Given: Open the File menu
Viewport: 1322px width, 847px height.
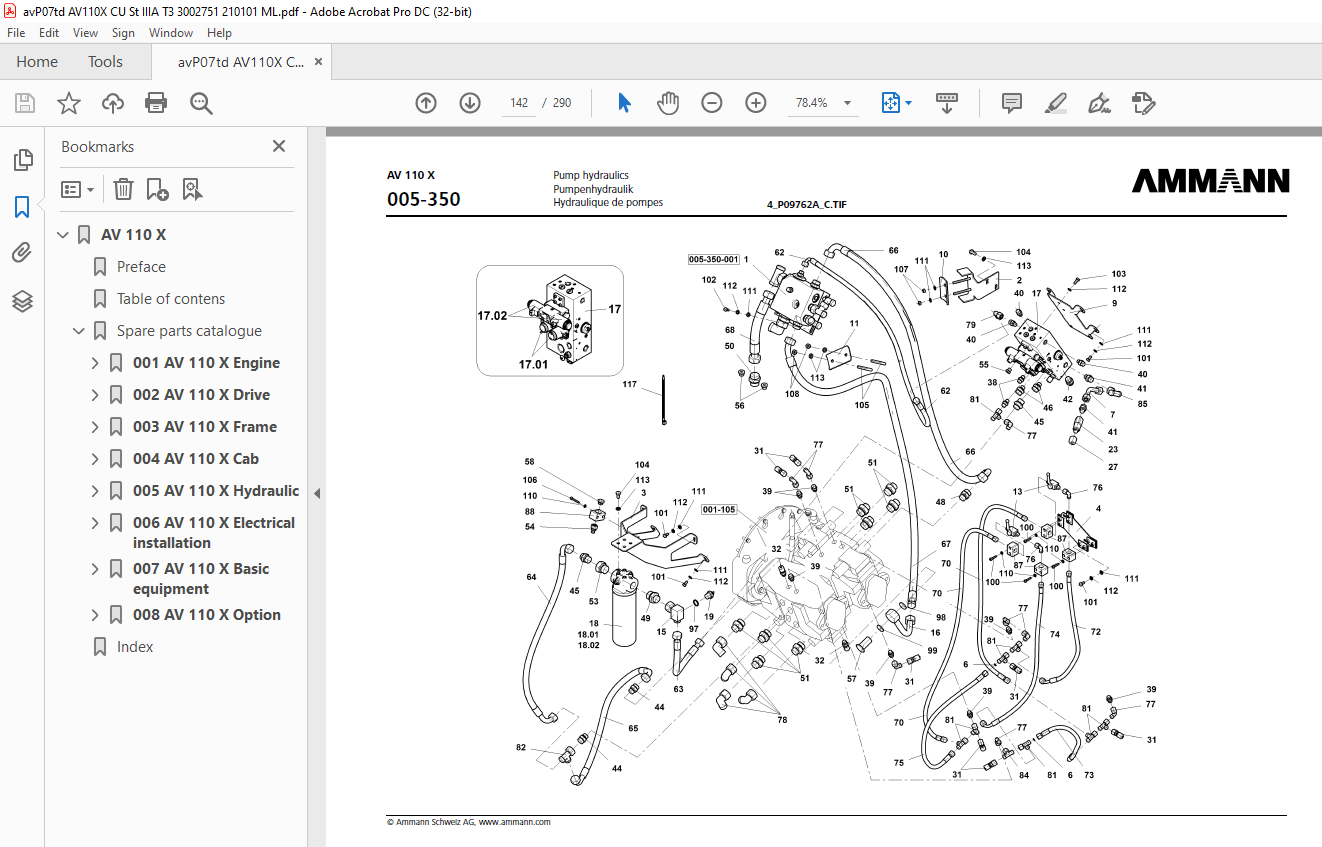Looking at the screenshot, I should (x=16, y=33).
